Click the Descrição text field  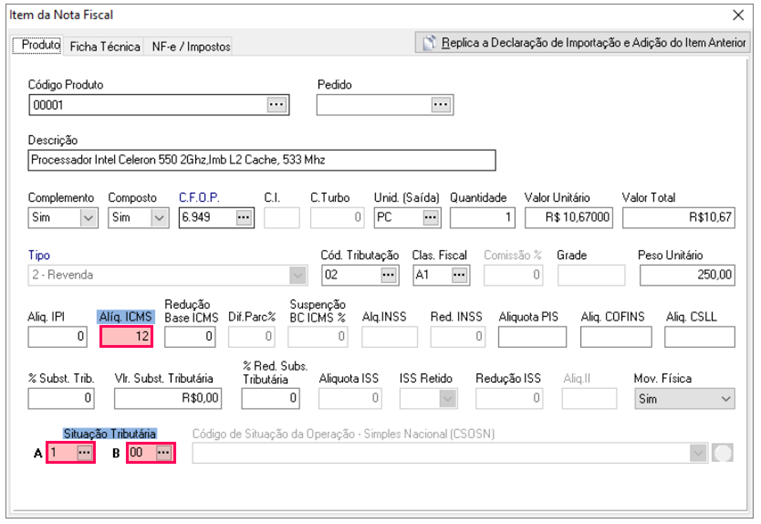262,160
